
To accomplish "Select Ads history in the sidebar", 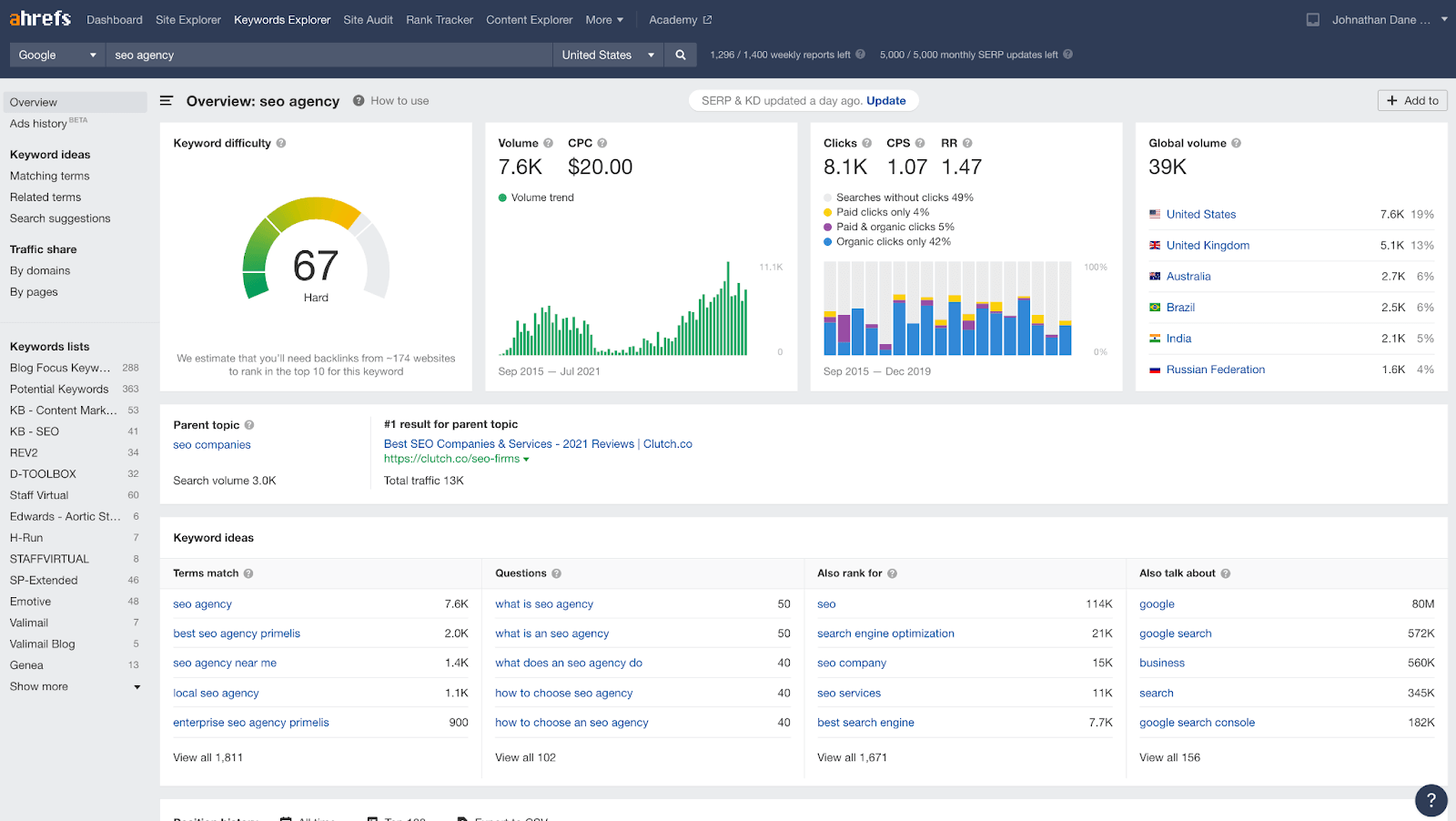I will 38,124.
